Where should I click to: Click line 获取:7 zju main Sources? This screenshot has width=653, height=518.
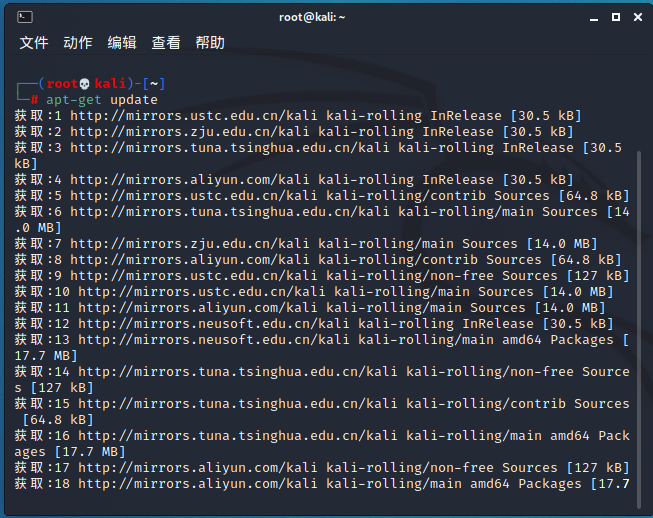306,244
